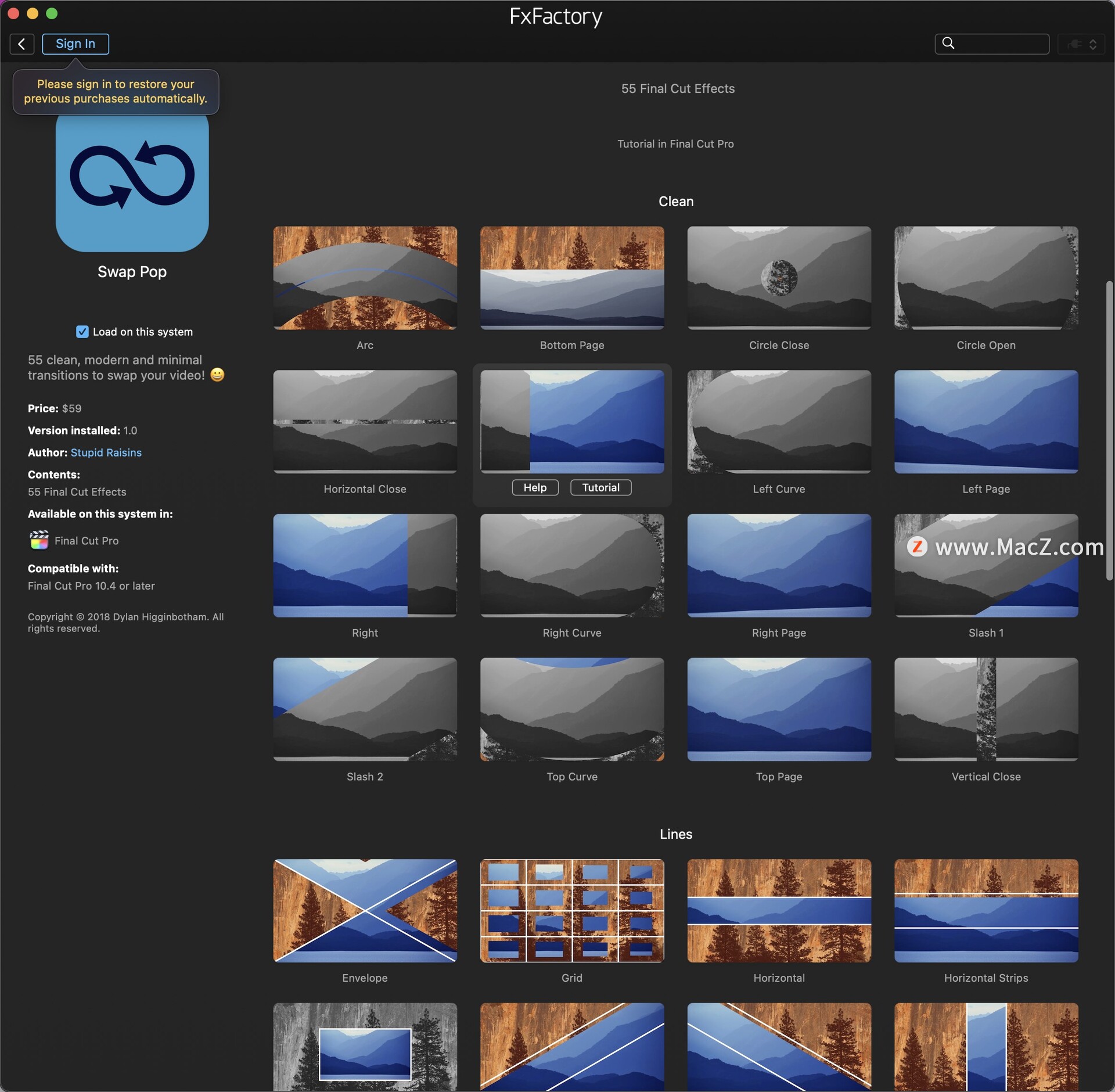This screenshot has height=1092, width=1115.
Task: Open Tutorial in Final Cut Pro link
Action: tap(675, 144)
